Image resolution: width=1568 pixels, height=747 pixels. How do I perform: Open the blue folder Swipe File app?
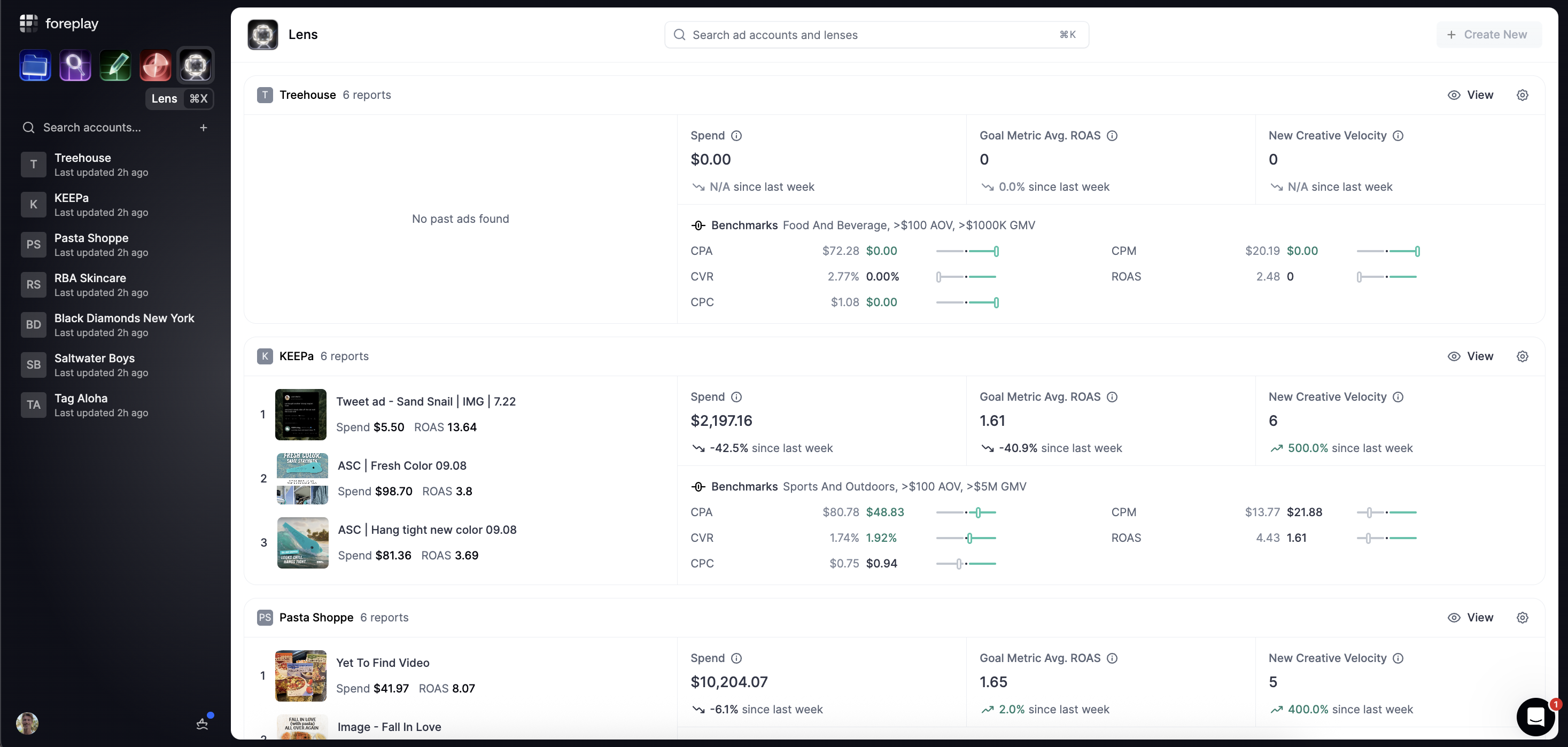pos(35,66)
